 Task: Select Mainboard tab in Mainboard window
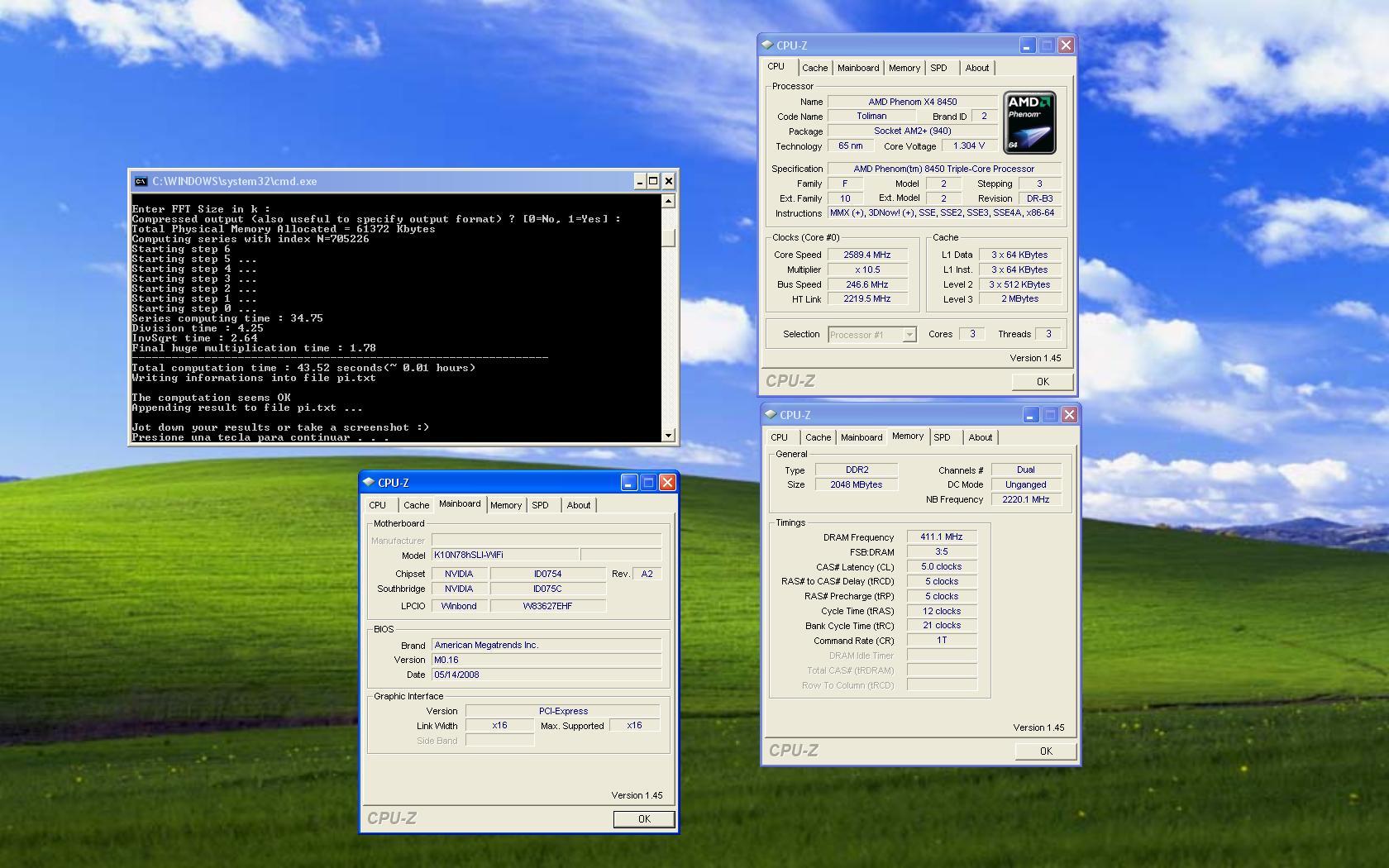[x=460, y=503]
